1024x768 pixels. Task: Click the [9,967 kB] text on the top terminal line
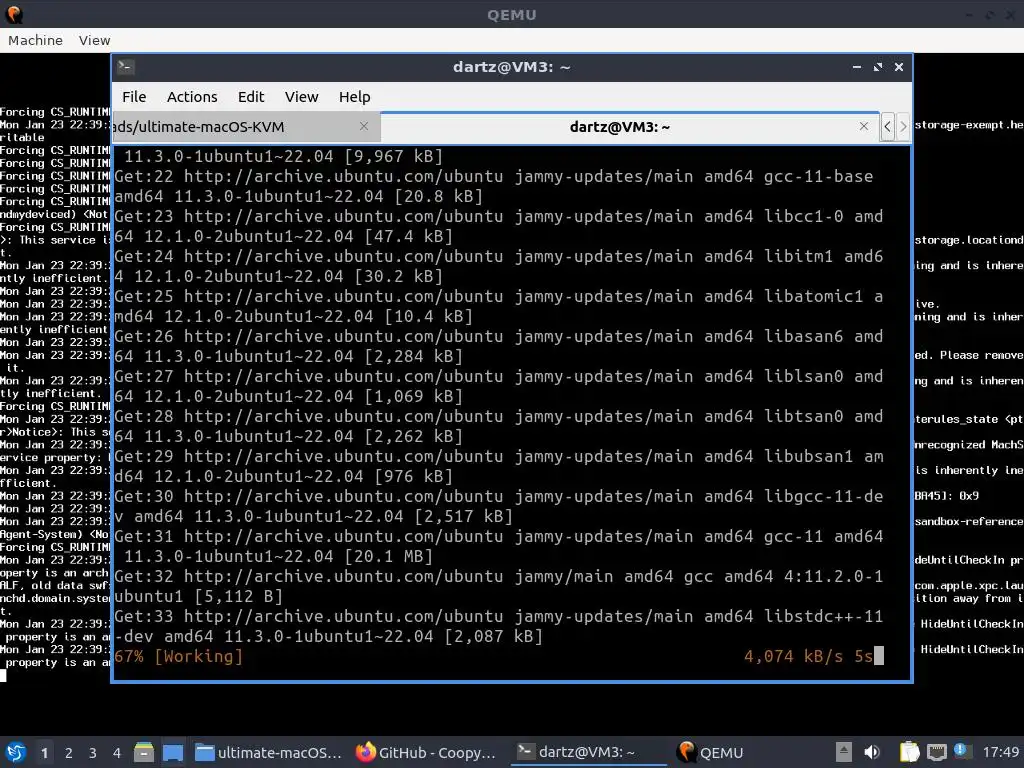394,157
